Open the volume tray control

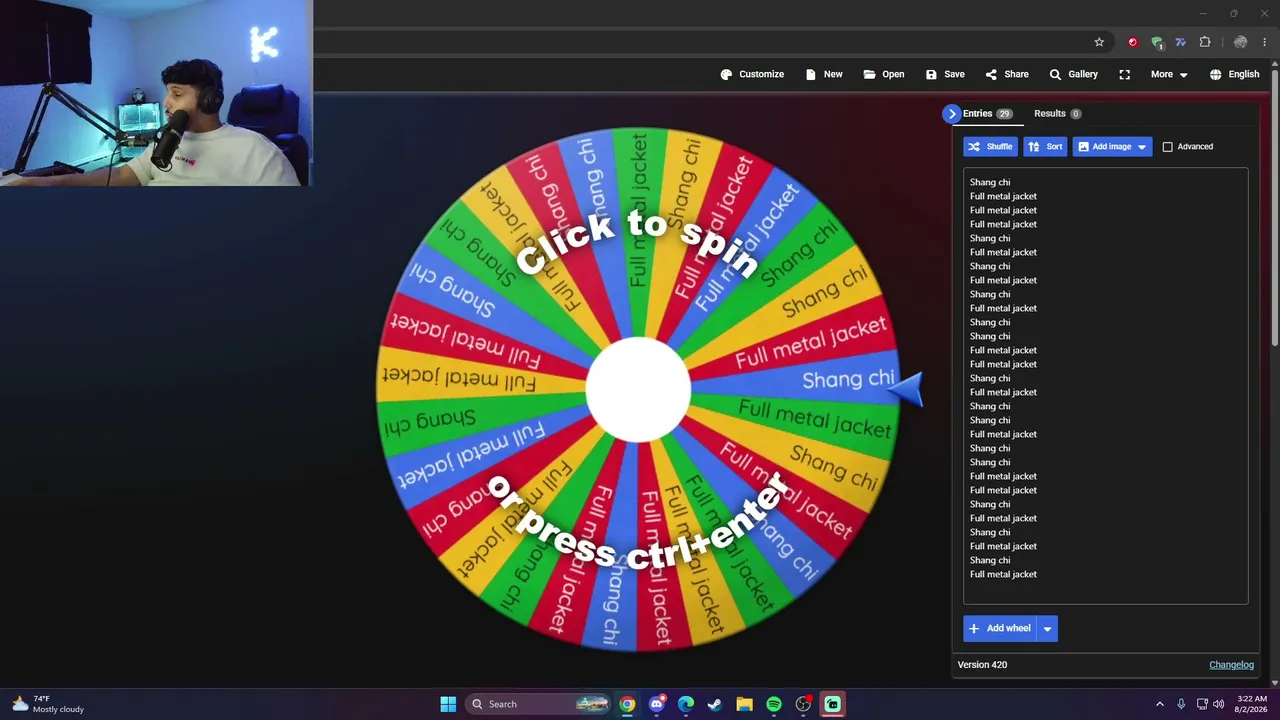pyautogui.click(x=1218, y=704)
